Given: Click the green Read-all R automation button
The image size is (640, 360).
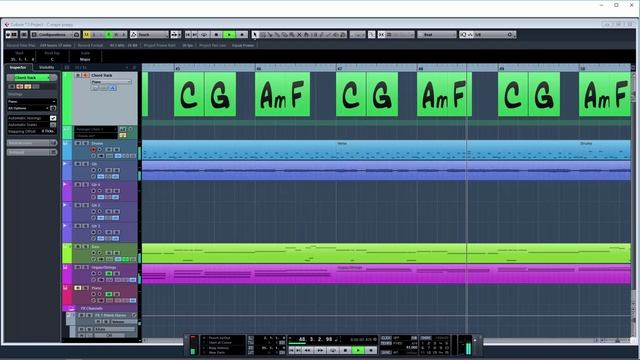Looking at the screenshot, I should tap(109, 35).
